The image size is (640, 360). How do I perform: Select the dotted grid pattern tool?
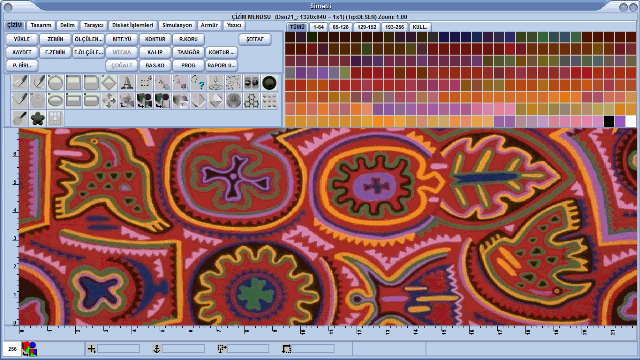[269, 100]
